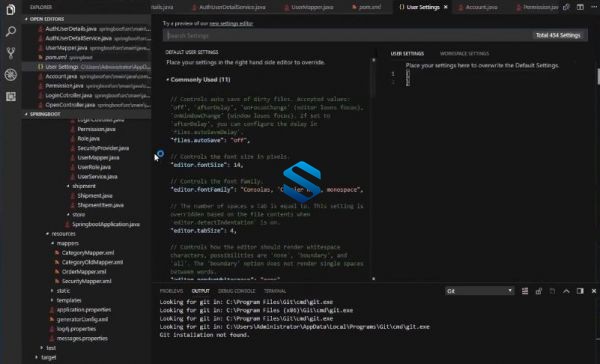Select the User Settings scope tab
Screen dimensions: 600x364
tap(407, 54)
